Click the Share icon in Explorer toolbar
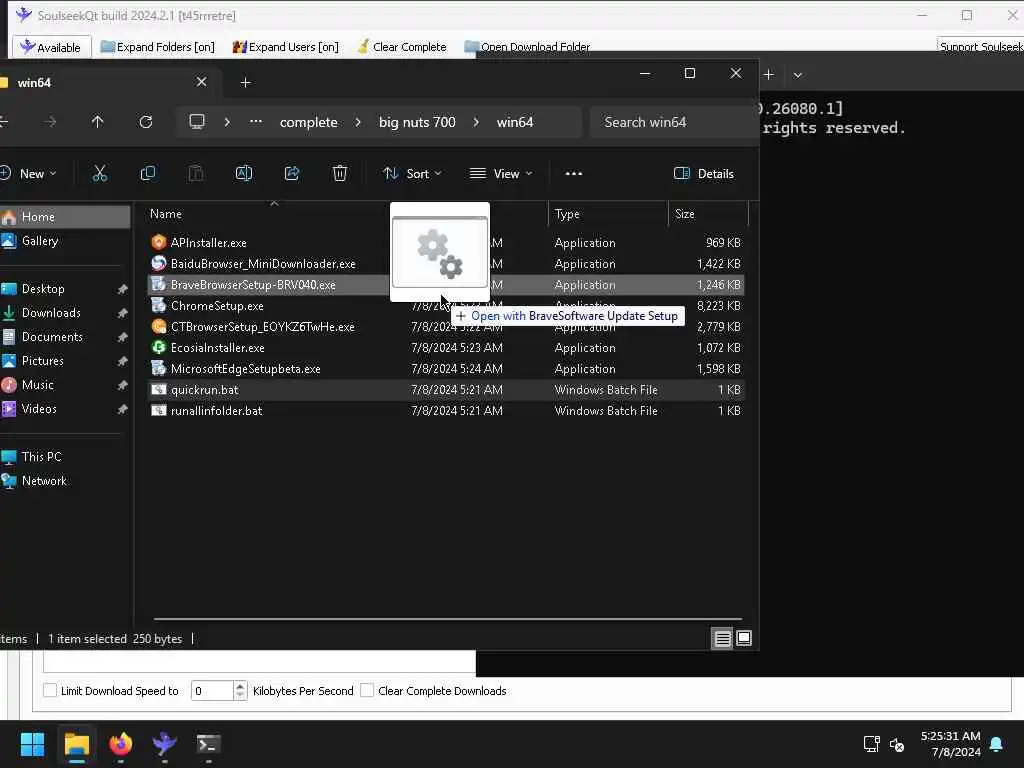The height and width of the screenshot is (768, 1024). pos(292,174)
